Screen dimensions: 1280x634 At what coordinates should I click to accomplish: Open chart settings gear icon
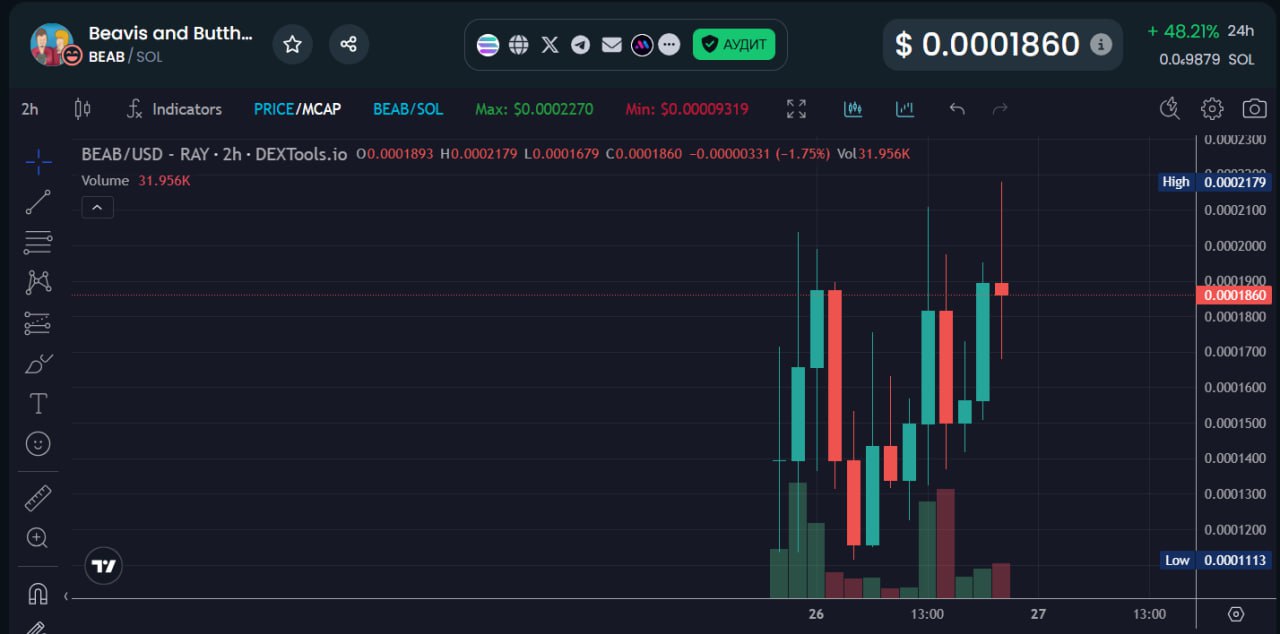[x=1212, y=109]
